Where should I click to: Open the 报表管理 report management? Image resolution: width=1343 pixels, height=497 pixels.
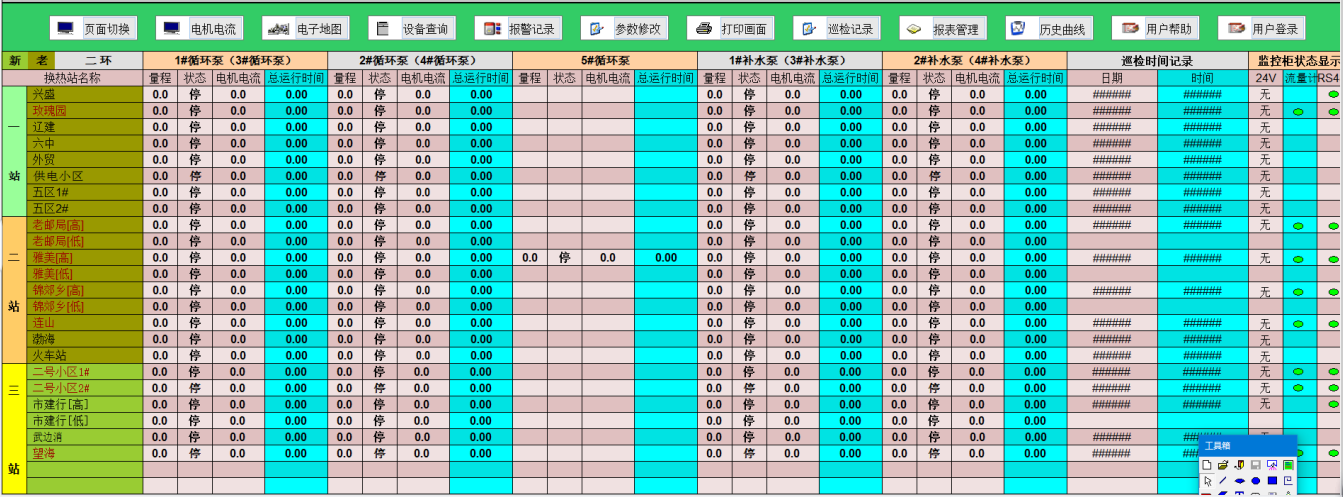[943, 29]
